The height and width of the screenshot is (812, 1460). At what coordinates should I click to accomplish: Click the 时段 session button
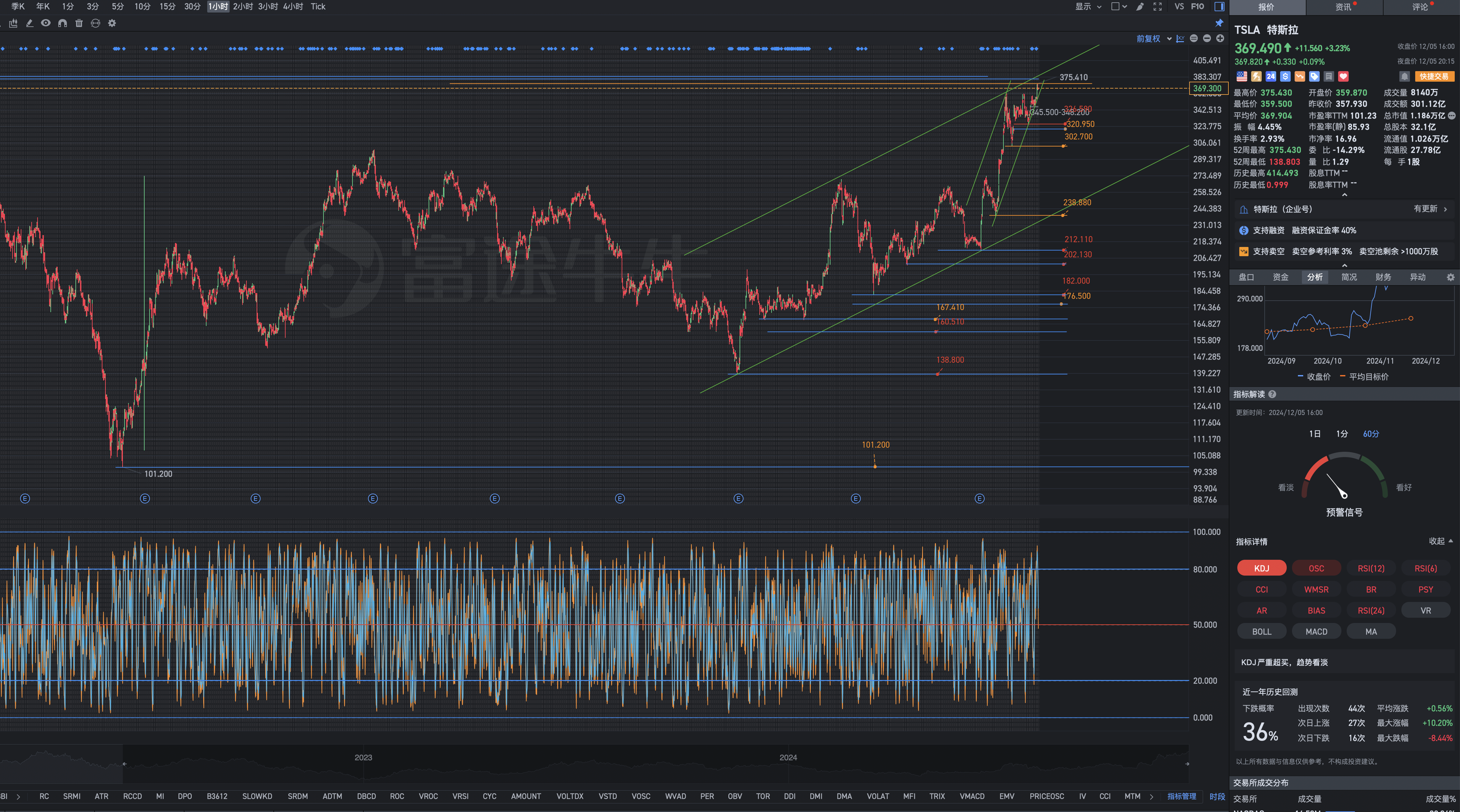1217,796
